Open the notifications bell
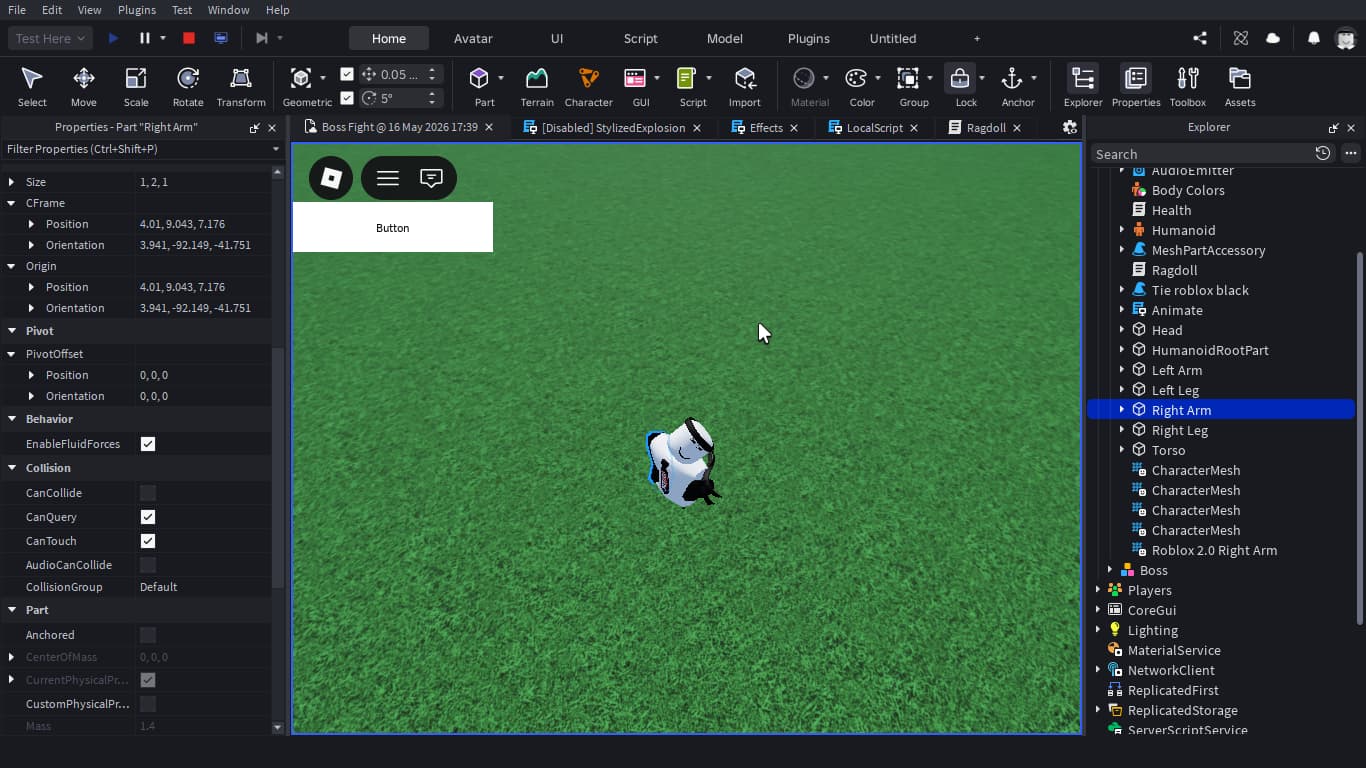1366x768 pixels. pyautogui.click(x=1314, y=38)
